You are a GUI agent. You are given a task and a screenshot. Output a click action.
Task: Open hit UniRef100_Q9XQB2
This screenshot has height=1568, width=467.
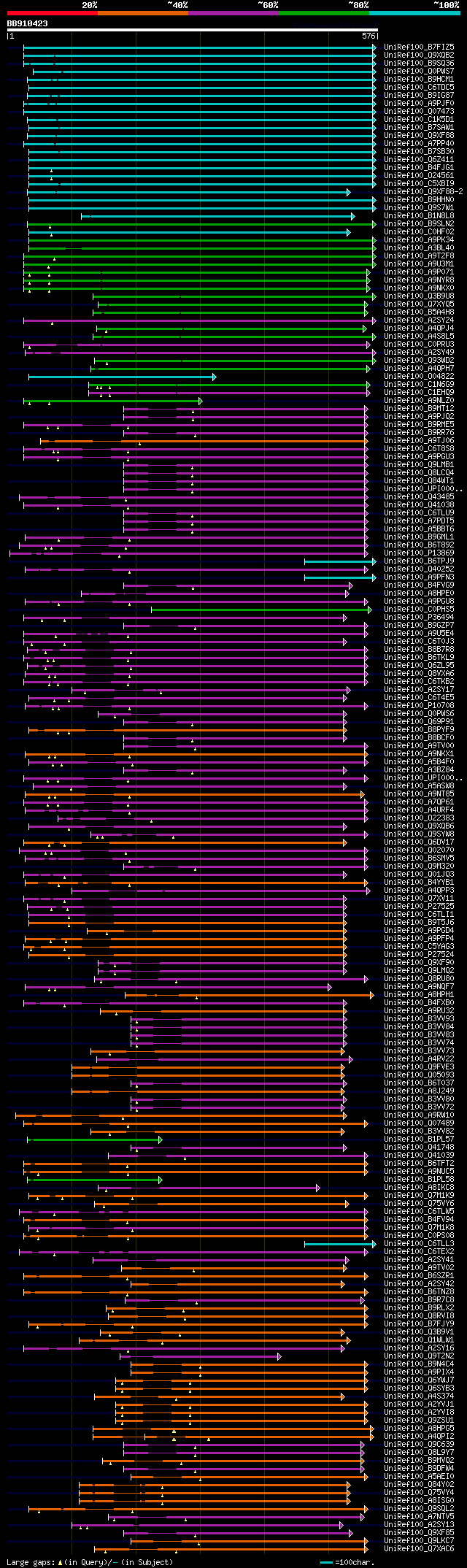pos(419,55)
